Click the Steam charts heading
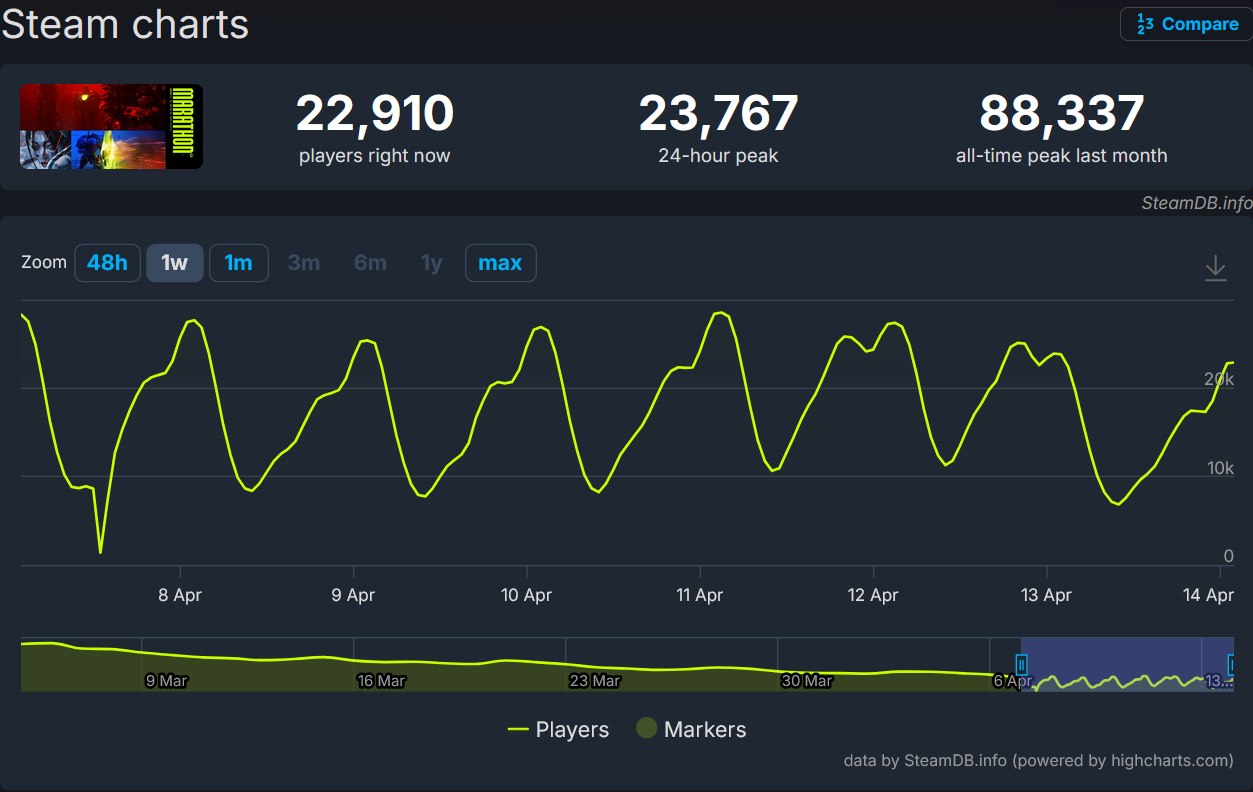The height and width of the screenshot is (792, 1253). click(125, 24)
